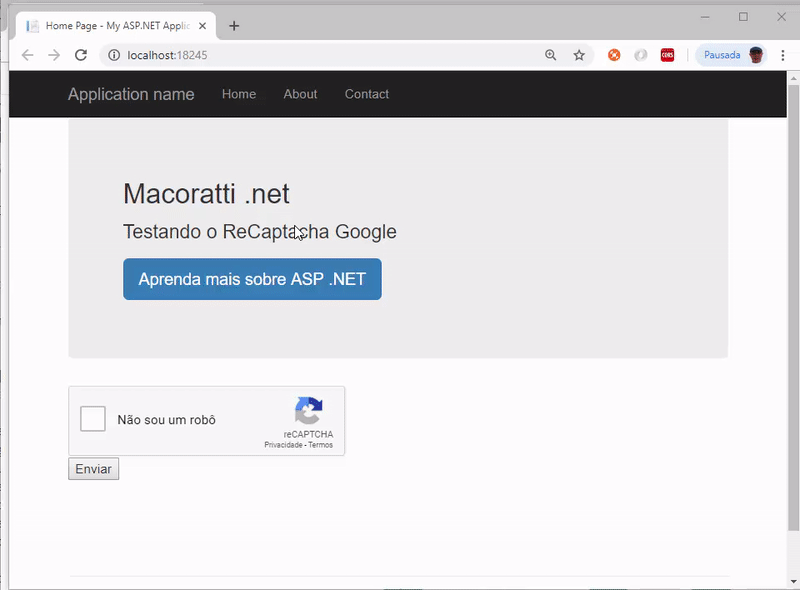Click the scrollbar up arrow
Viewport: 800px width, 590px height.
tap(793, 79)
